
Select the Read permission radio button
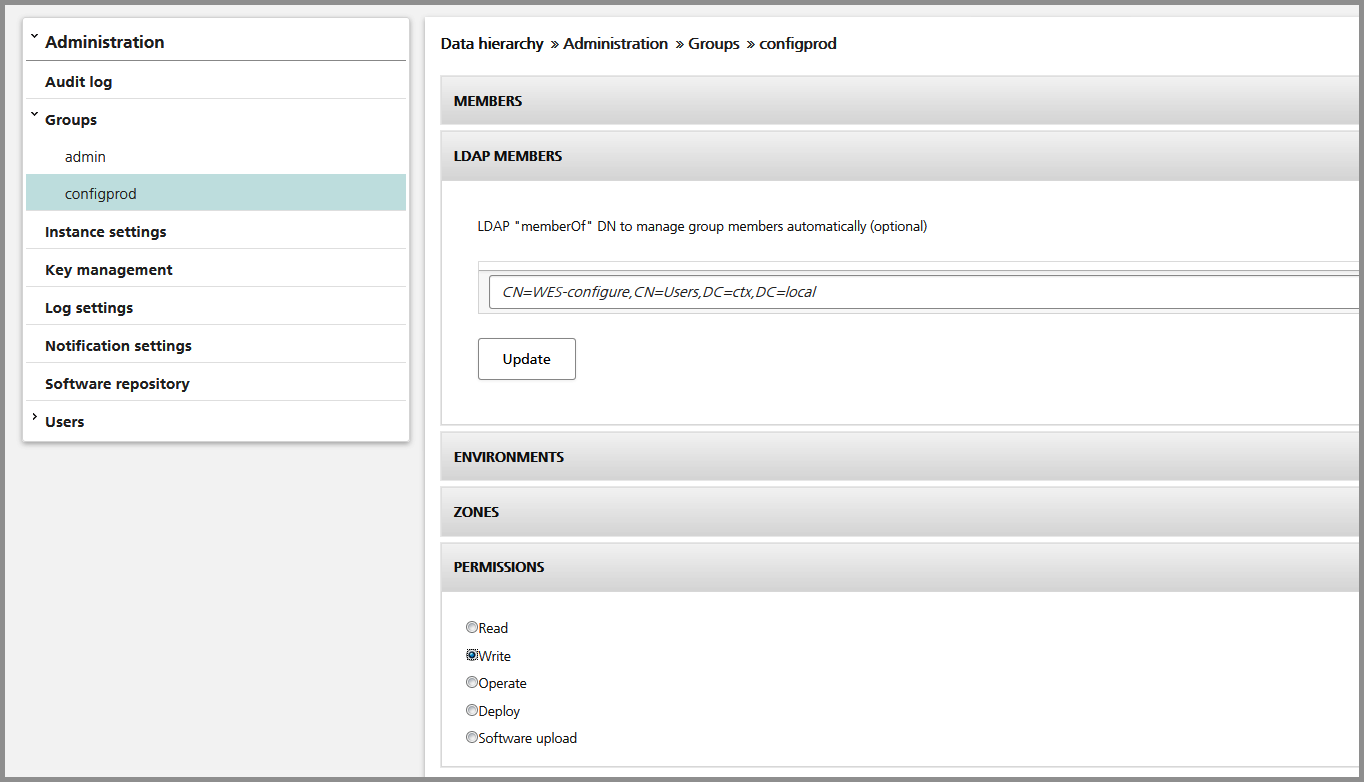[x=472, y=628]
